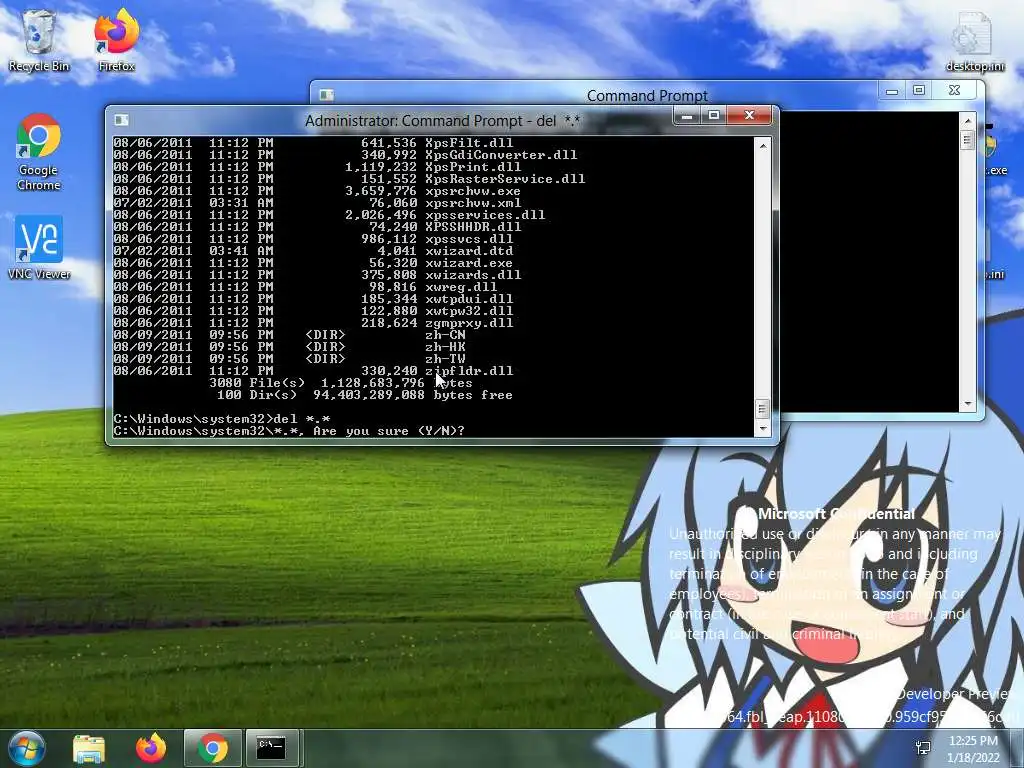This screenshot has width=1024, height=768.
Task: Select the desktop.ini file on desktop
Action: 974,40
